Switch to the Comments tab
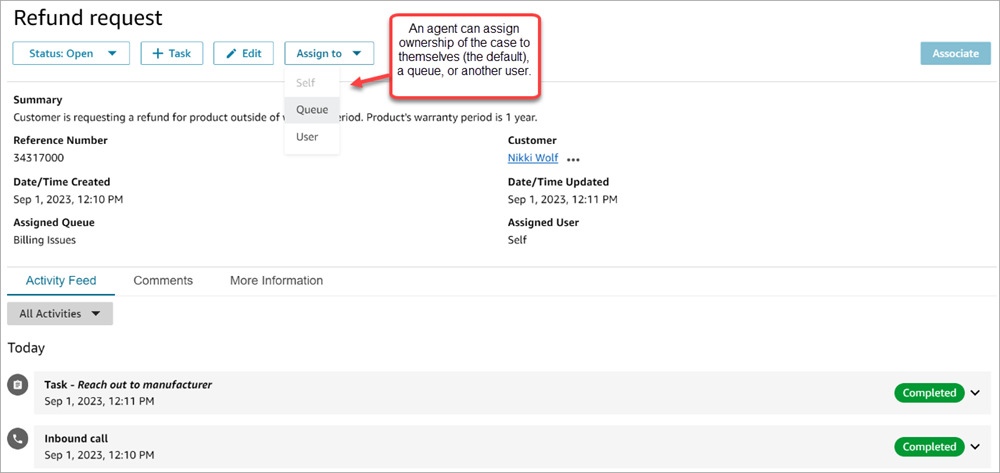Screen dimensions: 1000x473 click(163, 281)
